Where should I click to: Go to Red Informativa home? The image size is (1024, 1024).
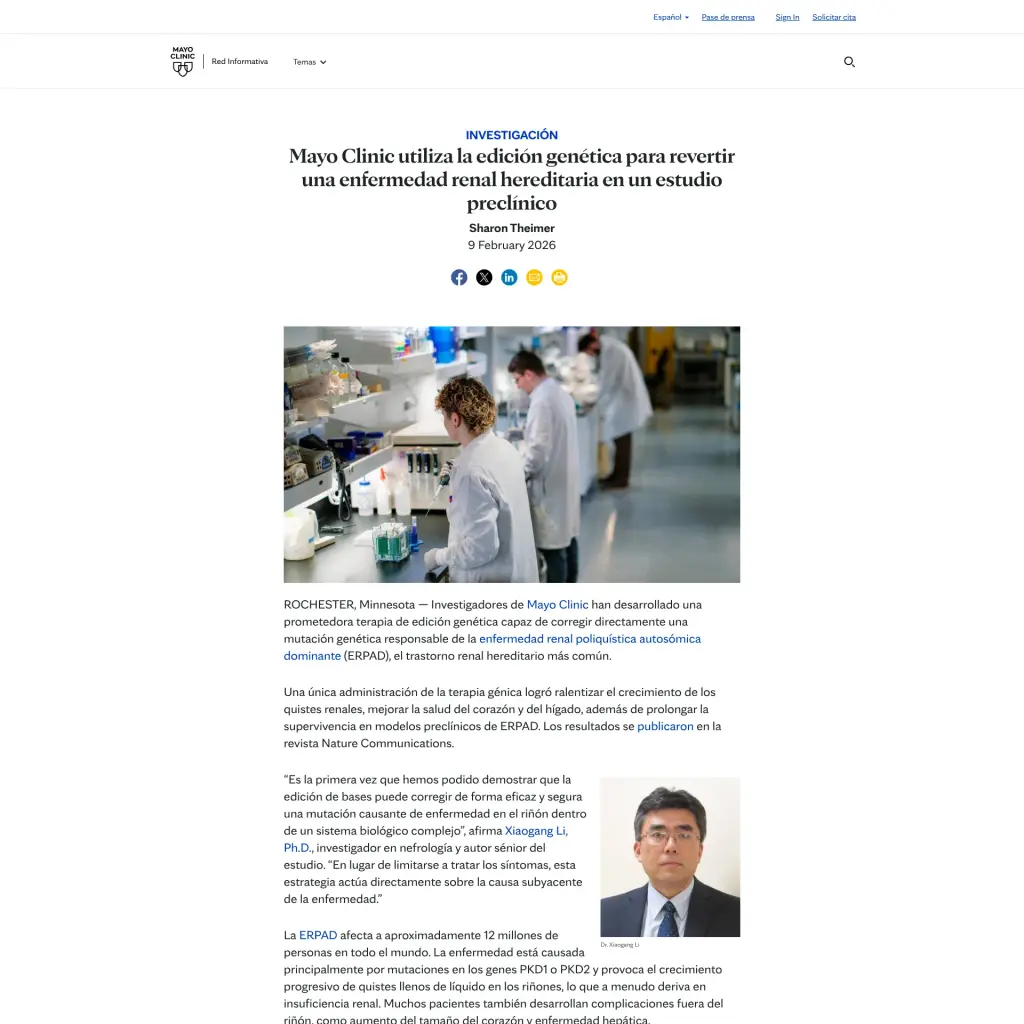239,61
